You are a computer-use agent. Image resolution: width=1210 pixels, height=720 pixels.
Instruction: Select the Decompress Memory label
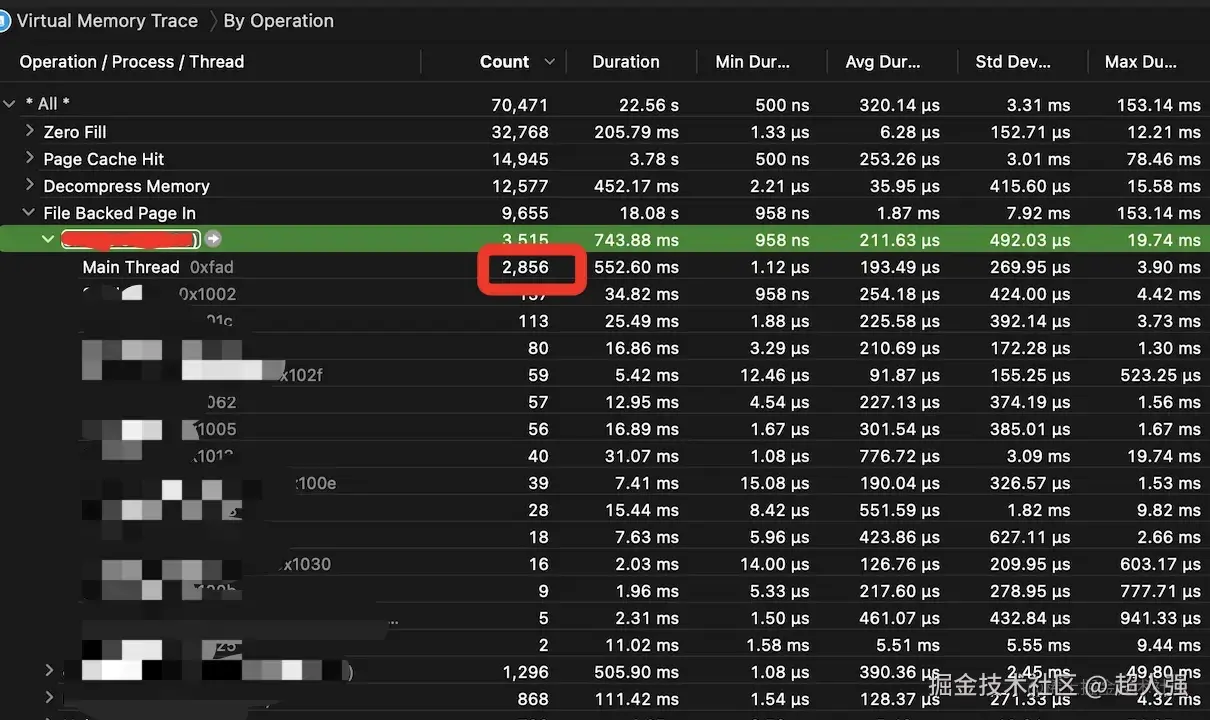coord(126,186)
